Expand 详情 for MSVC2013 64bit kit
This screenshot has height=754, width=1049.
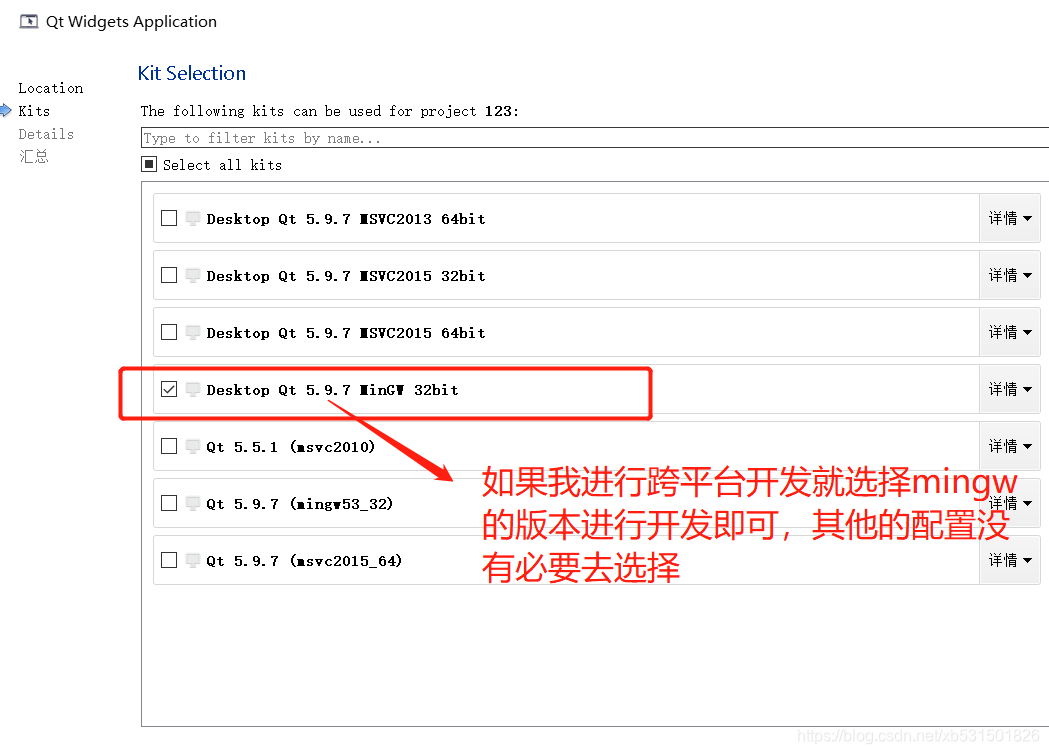(1010, 218)
